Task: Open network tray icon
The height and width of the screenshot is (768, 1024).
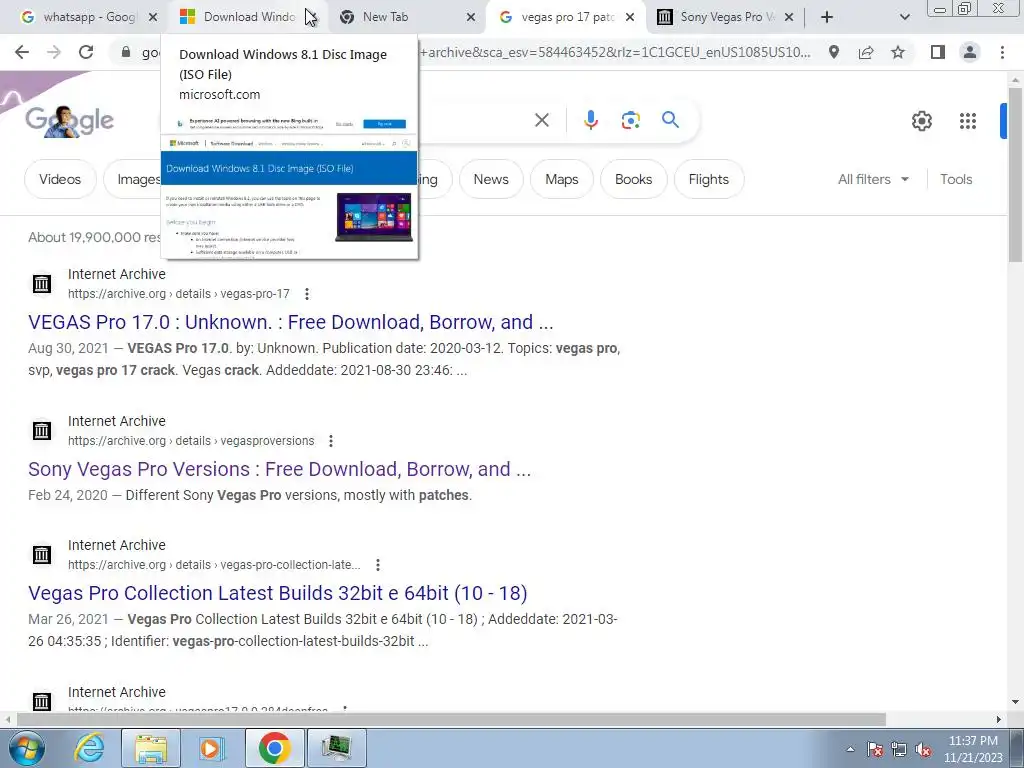Action: tap(899, 750)
